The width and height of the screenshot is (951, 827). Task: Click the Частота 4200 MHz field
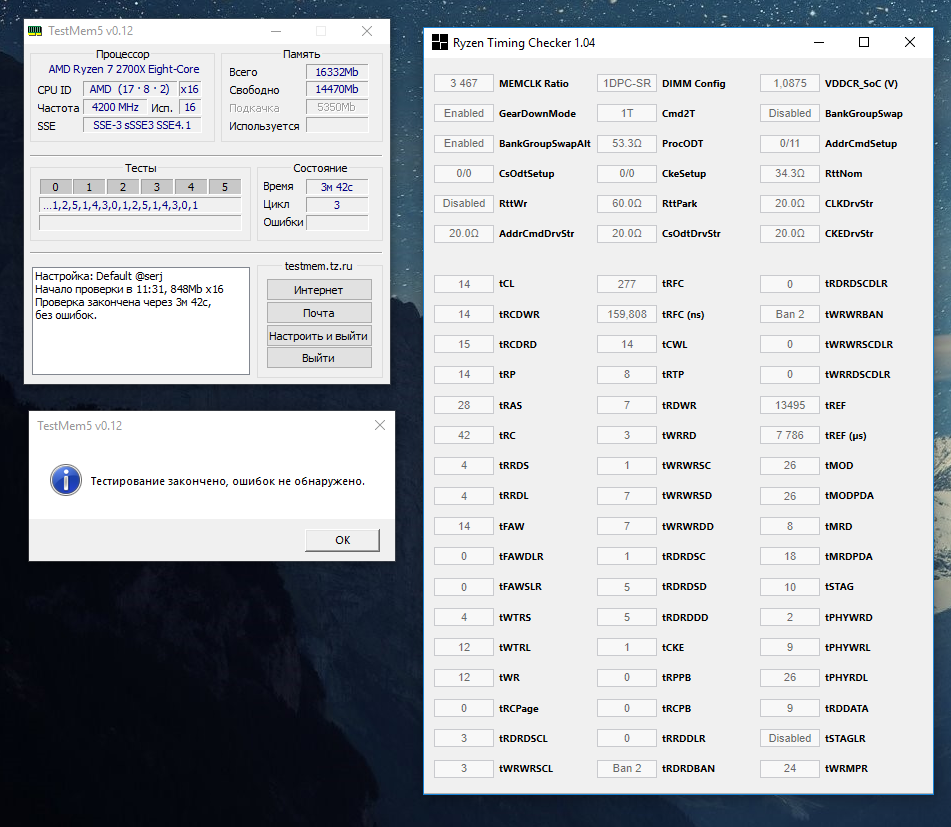pos(115,107)
